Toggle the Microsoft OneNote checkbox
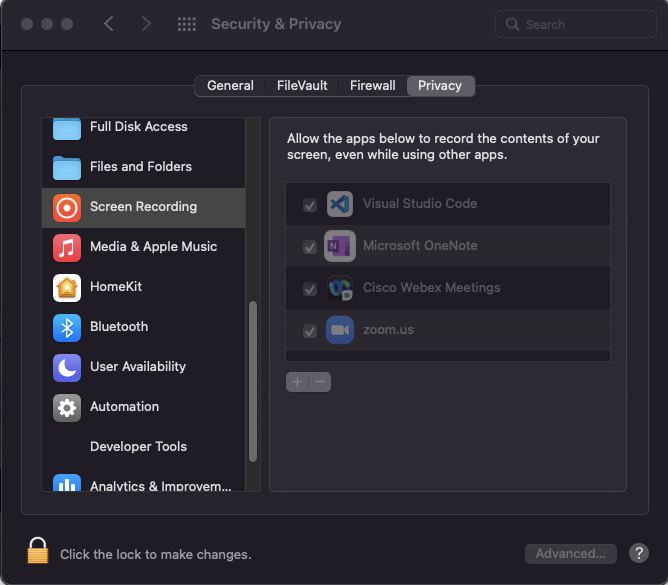This screenshot has width=668, height=585. [x=310, y=247]
